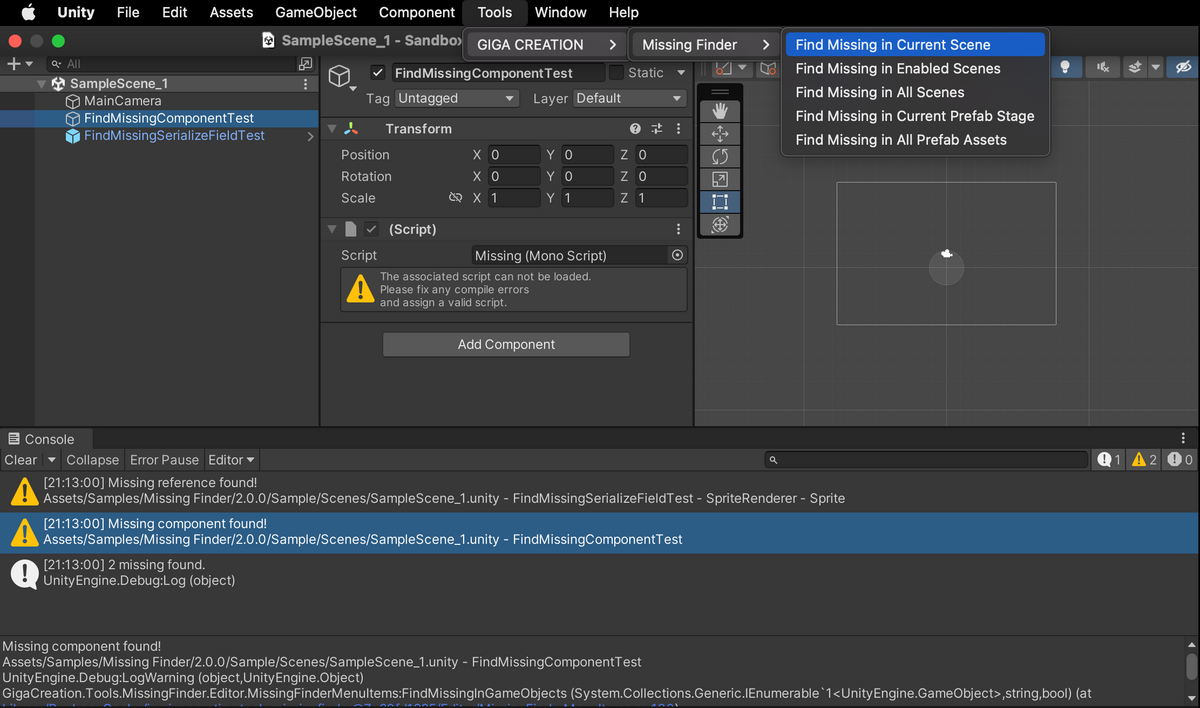
Task: Click the Add Component button
Action: [x=505, y=345]
